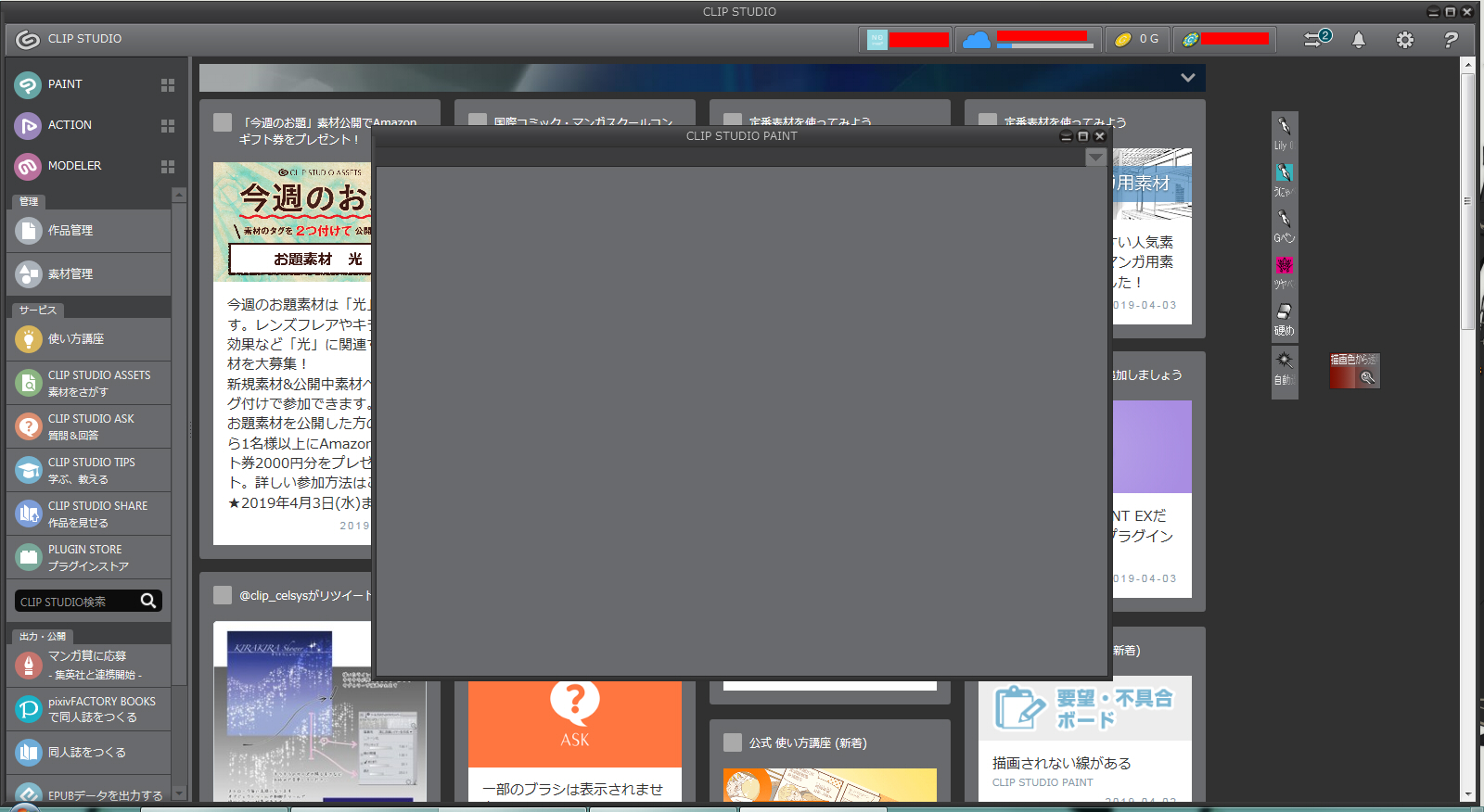This screenshot has height=812, width=1484.
Task: Open grid menu next to PAINT
Action: [x=168, y=85]
